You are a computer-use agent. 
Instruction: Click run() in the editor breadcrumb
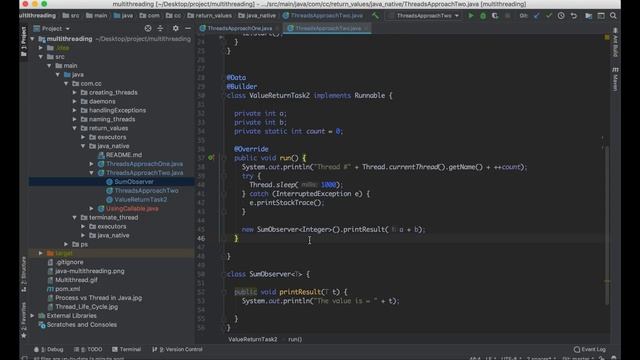click(295, 339)
